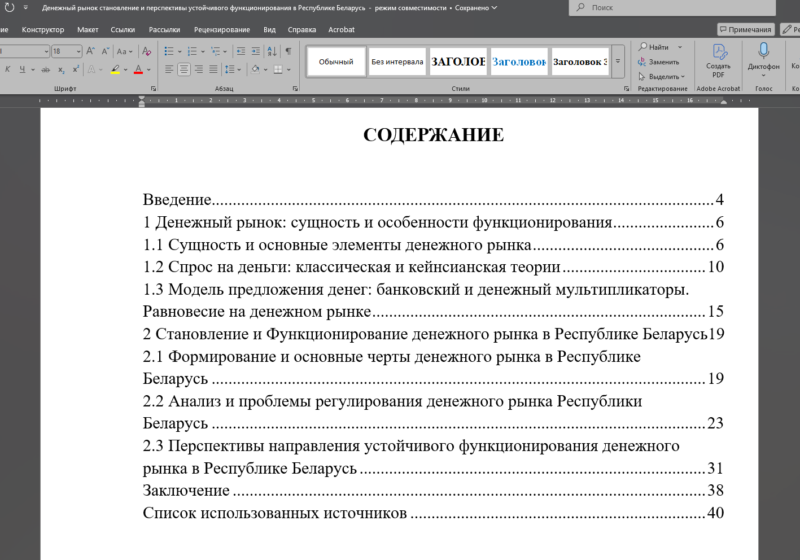Expand the styles gallery
The width and height of the screenshot is (800, 560).
point(617,61)
